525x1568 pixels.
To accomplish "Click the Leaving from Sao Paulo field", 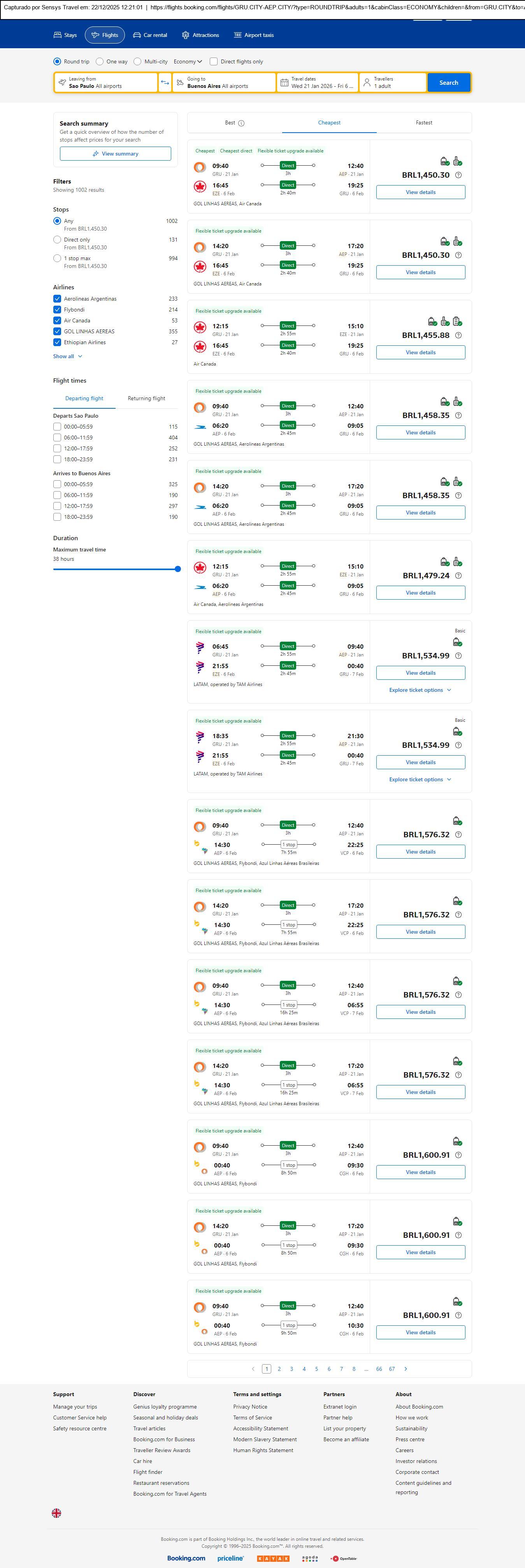I will [x=106, y=83].
